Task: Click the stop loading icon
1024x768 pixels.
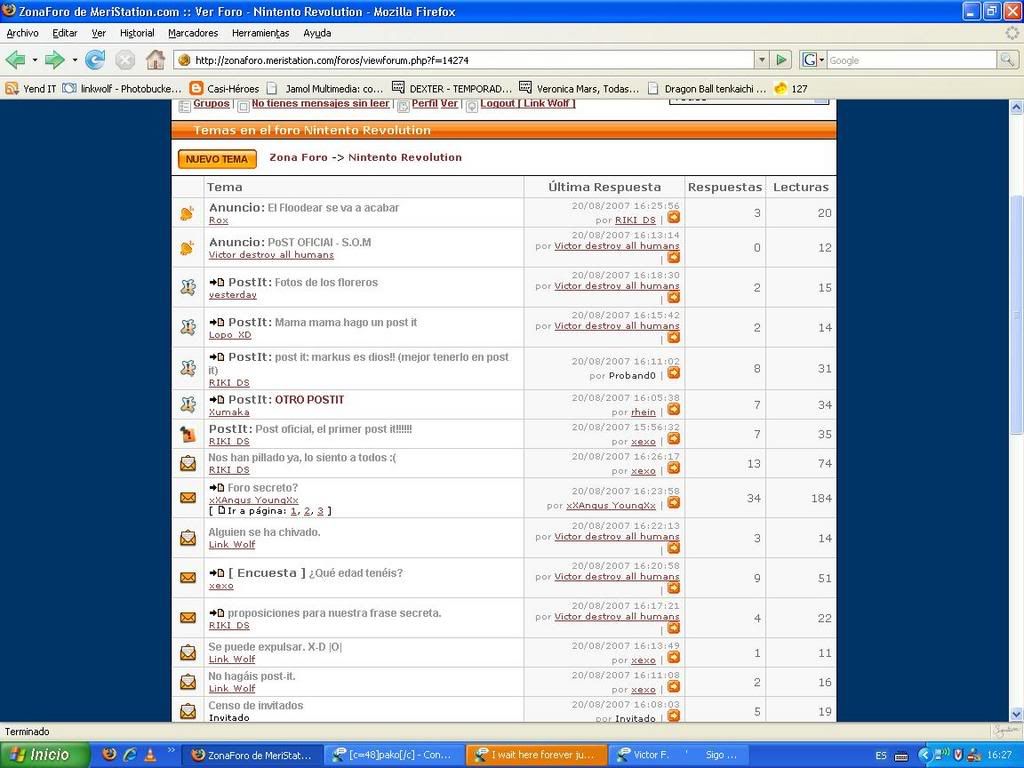Action: [x=125, y=60]
